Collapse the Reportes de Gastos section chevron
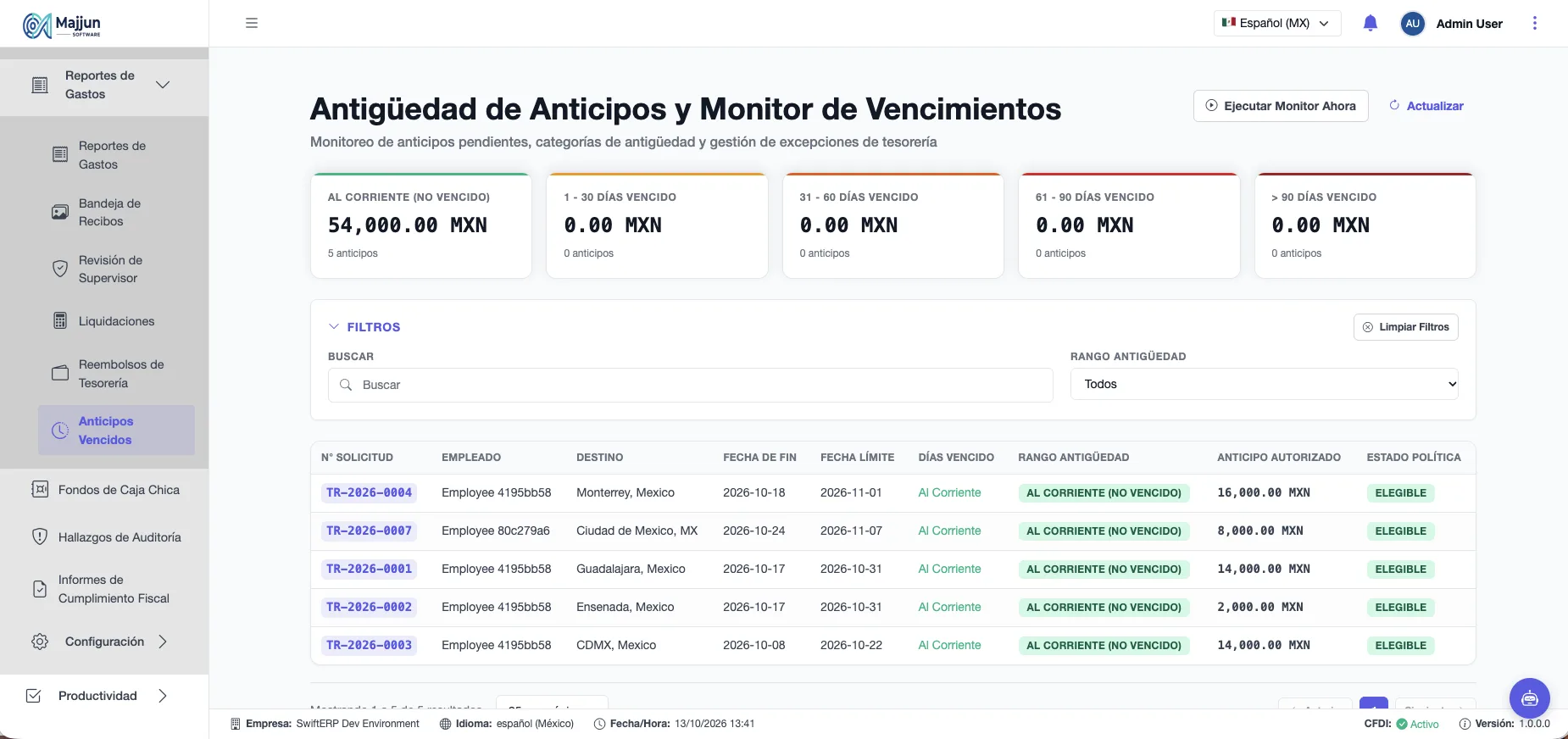 coord(163,85)
